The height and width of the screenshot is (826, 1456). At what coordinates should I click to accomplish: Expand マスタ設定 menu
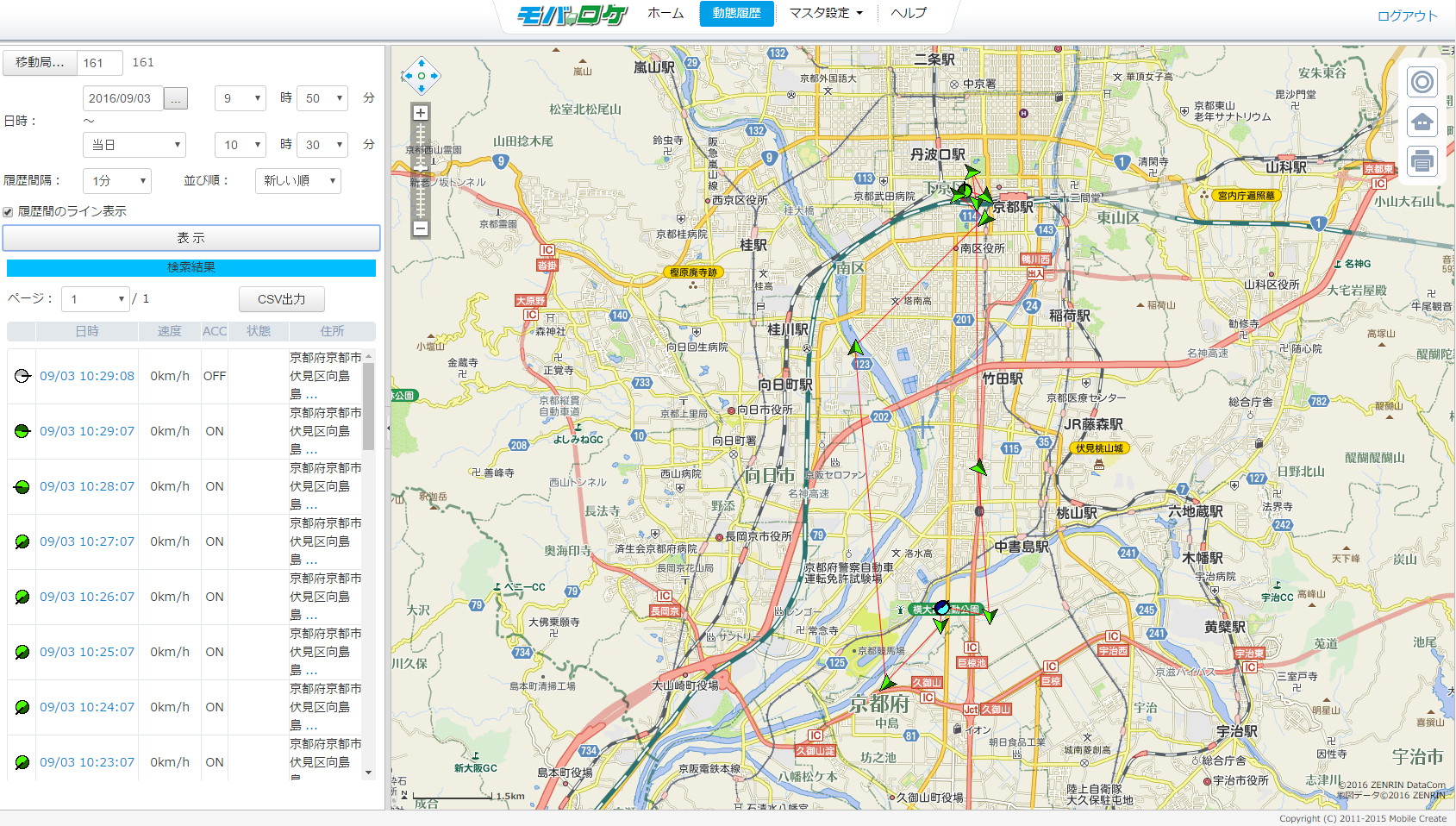point(826,13)
